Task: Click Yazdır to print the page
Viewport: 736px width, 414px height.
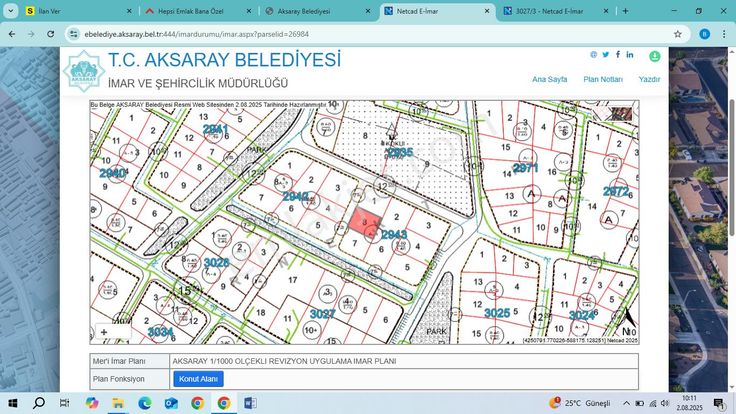Action: [x=649, y=79]
